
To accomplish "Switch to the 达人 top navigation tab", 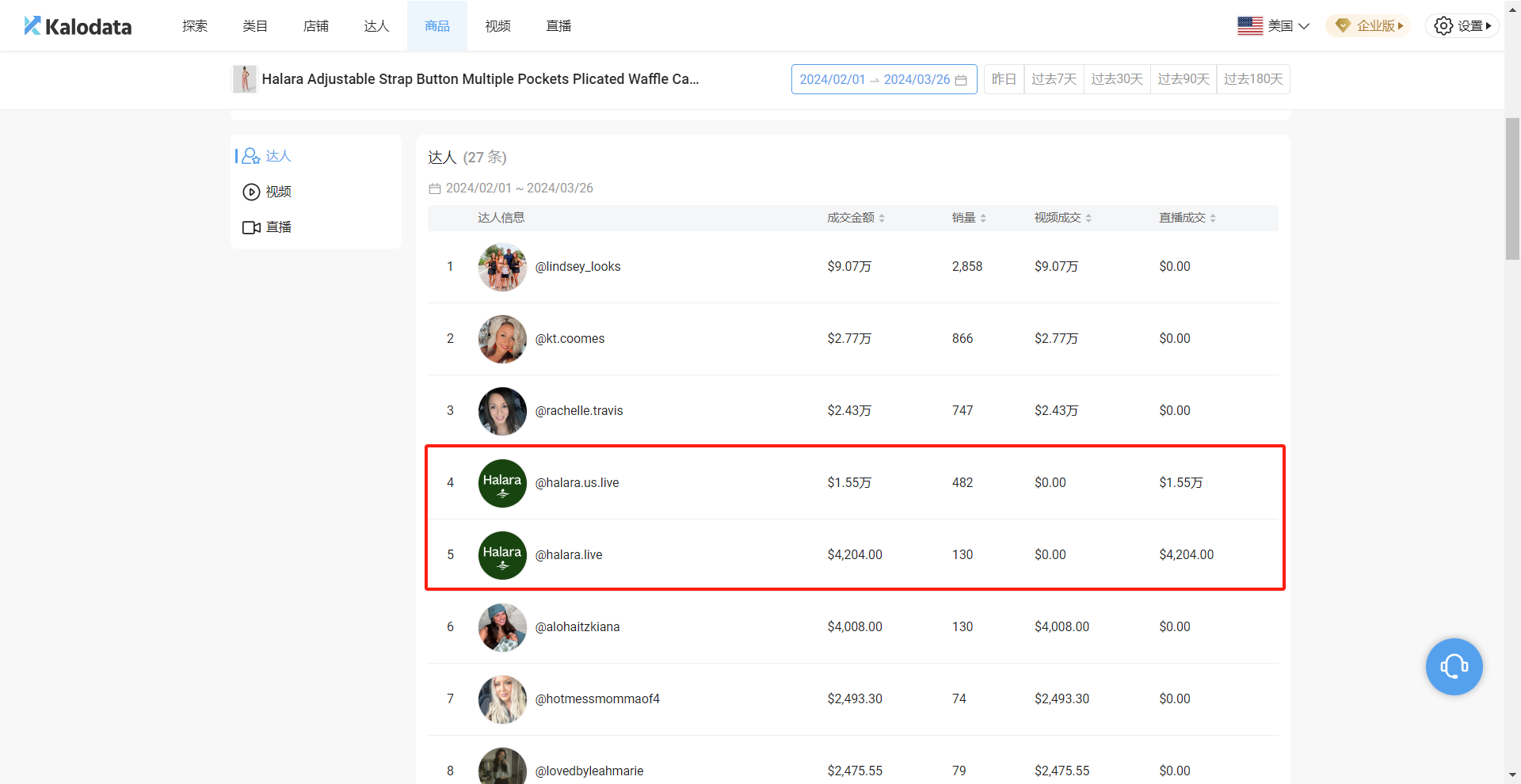I will click(376, 26).
